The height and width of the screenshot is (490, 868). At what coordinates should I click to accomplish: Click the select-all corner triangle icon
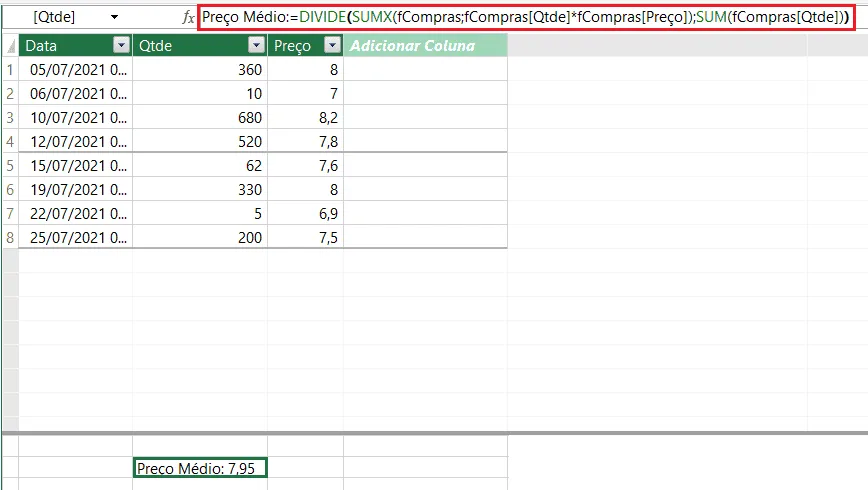click(11, 46)
